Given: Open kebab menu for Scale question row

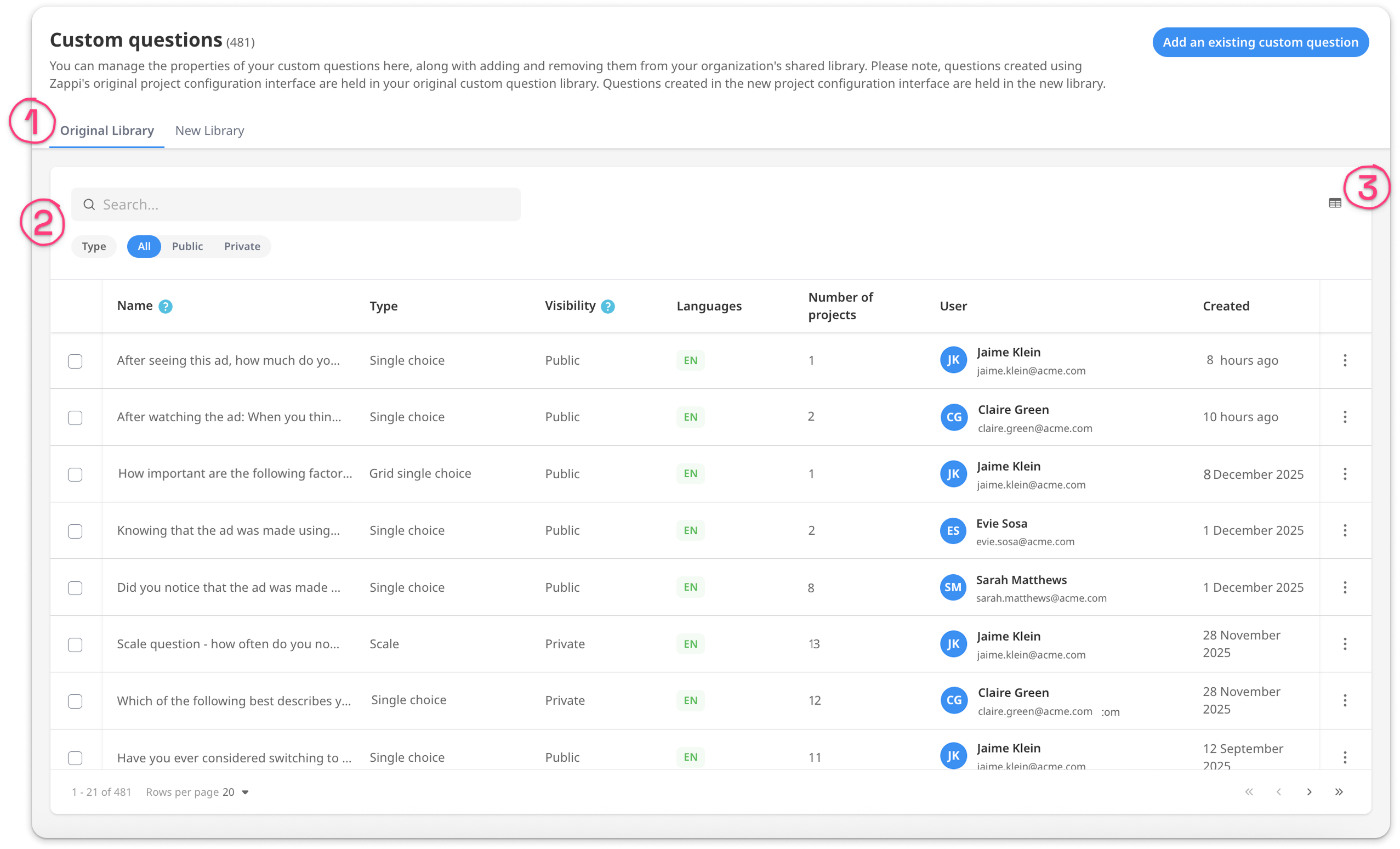Looking at the screenshot, I should pyautogui.click(x=1344, y=644).
